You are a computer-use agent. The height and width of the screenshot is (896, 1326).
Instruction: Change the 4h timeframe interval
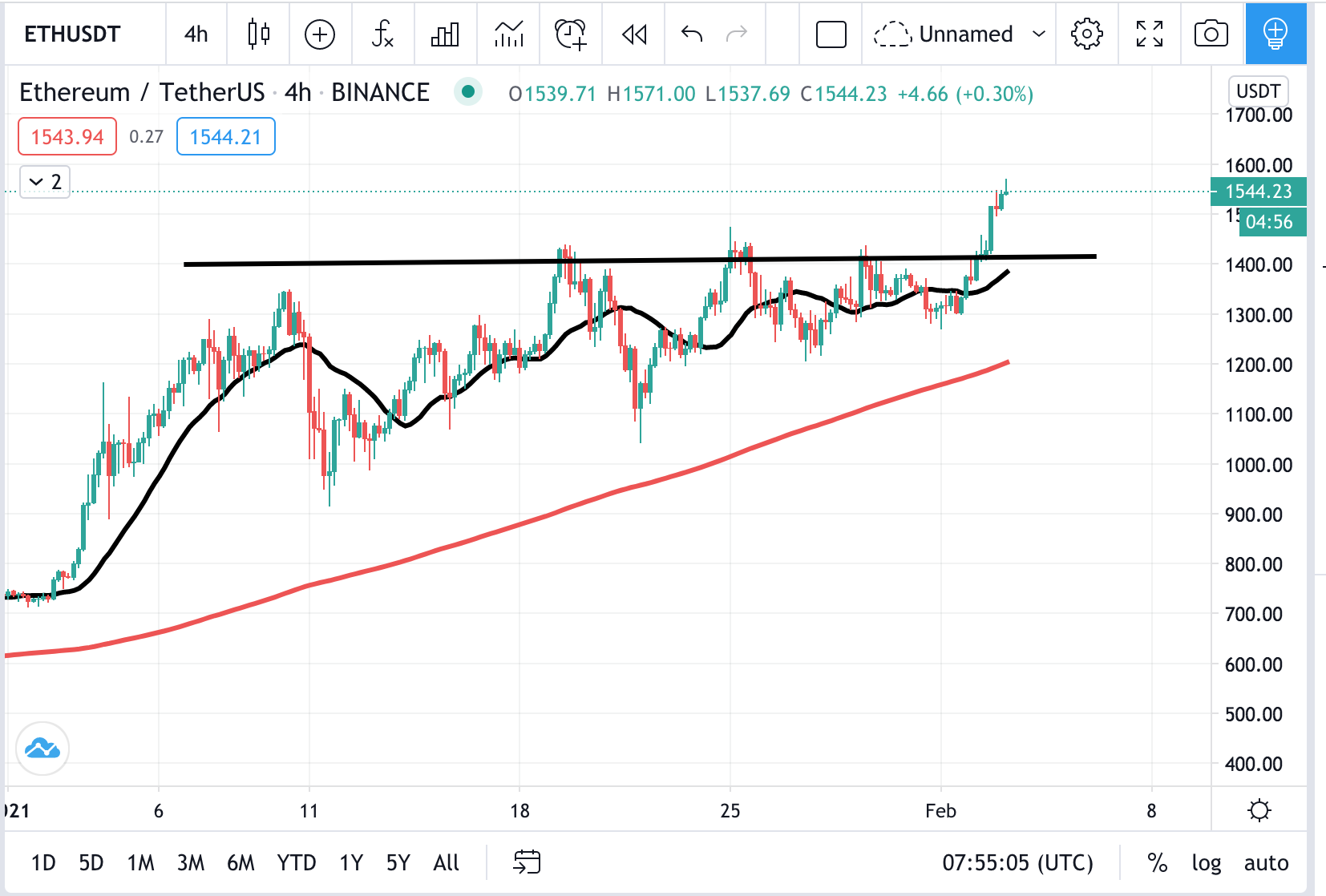[196, 34]
